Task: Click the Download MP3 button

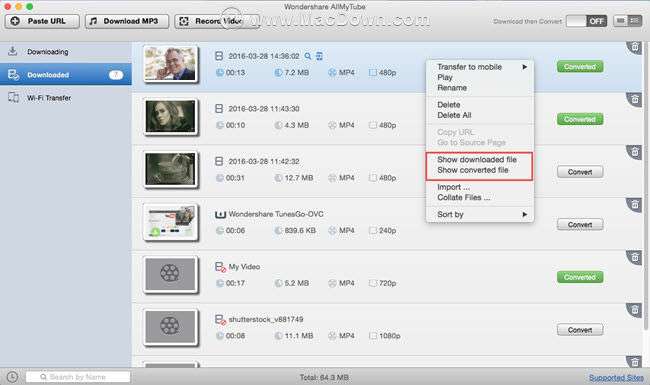Action: click(127, 21)
